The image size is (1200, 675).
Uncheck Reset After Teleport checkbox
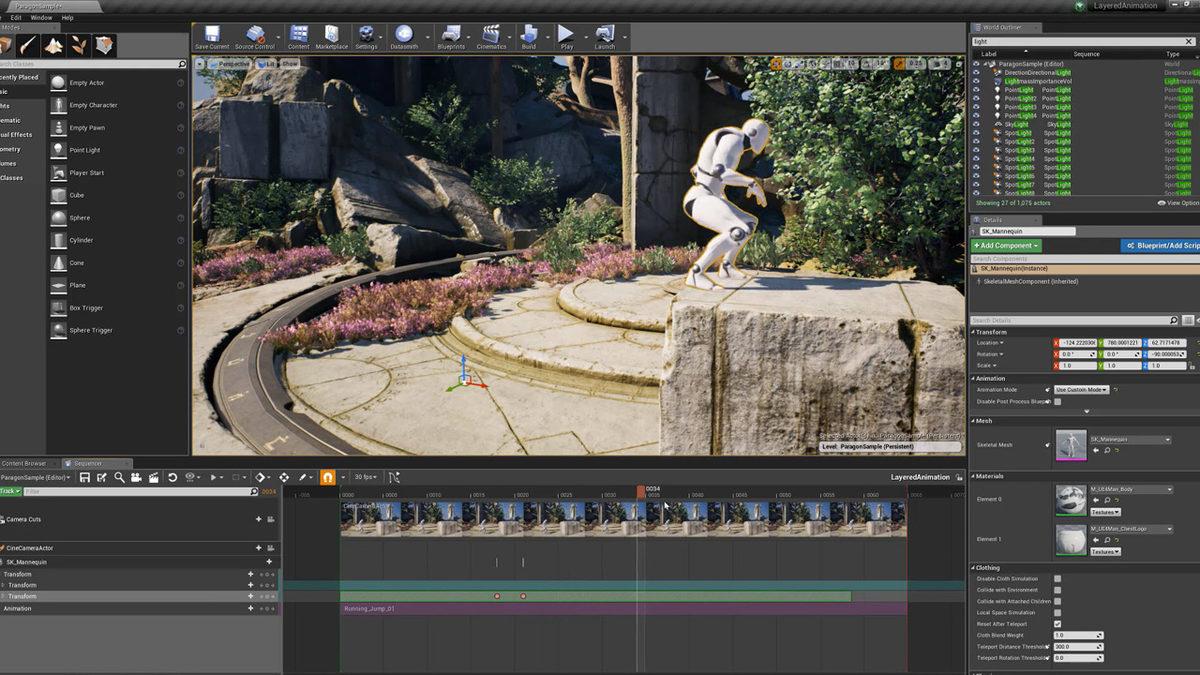click(1057, 624)
